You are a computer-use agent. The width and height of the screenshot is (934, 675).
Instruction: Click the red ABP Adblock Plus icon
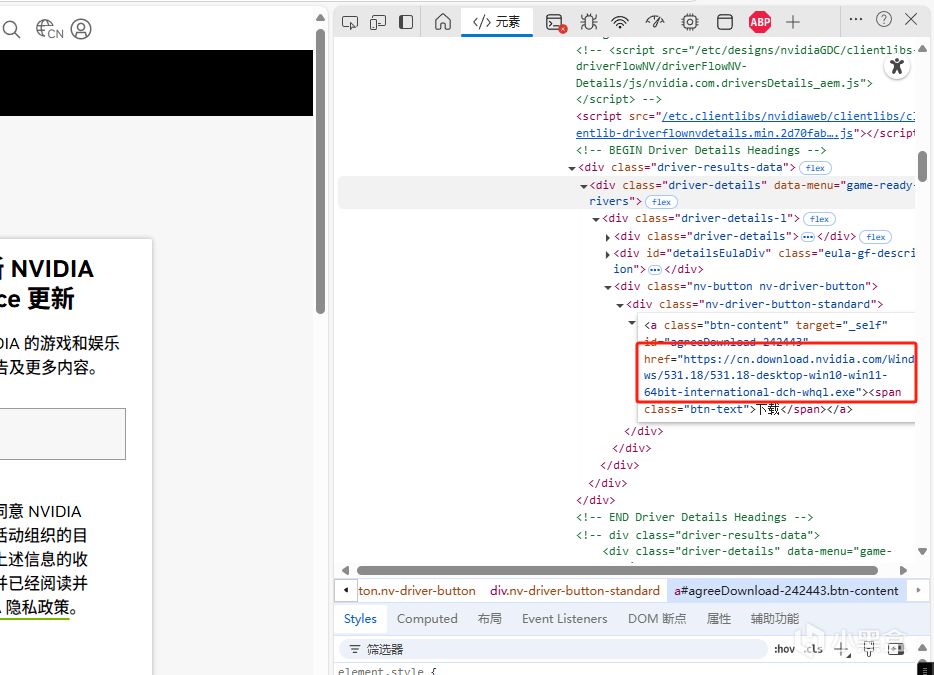pyautogui.click(x=760, y=23)
